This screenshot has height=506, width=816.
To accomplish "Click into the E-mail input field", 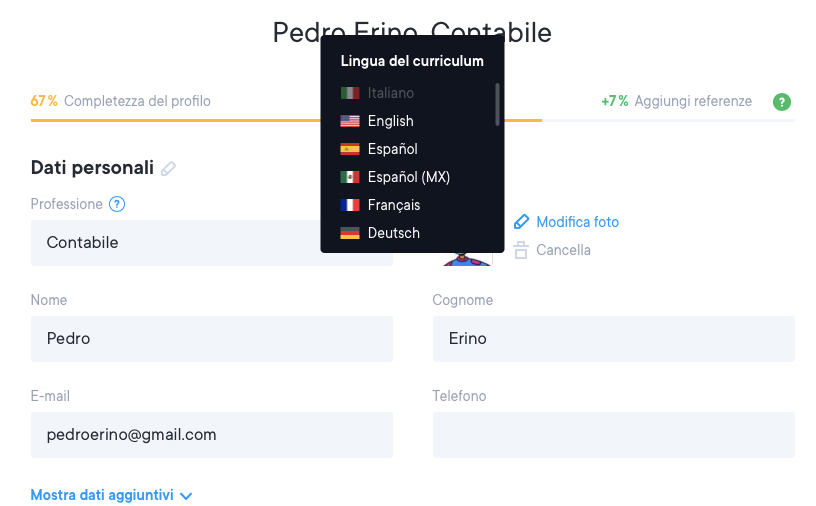I will [211, 435].
